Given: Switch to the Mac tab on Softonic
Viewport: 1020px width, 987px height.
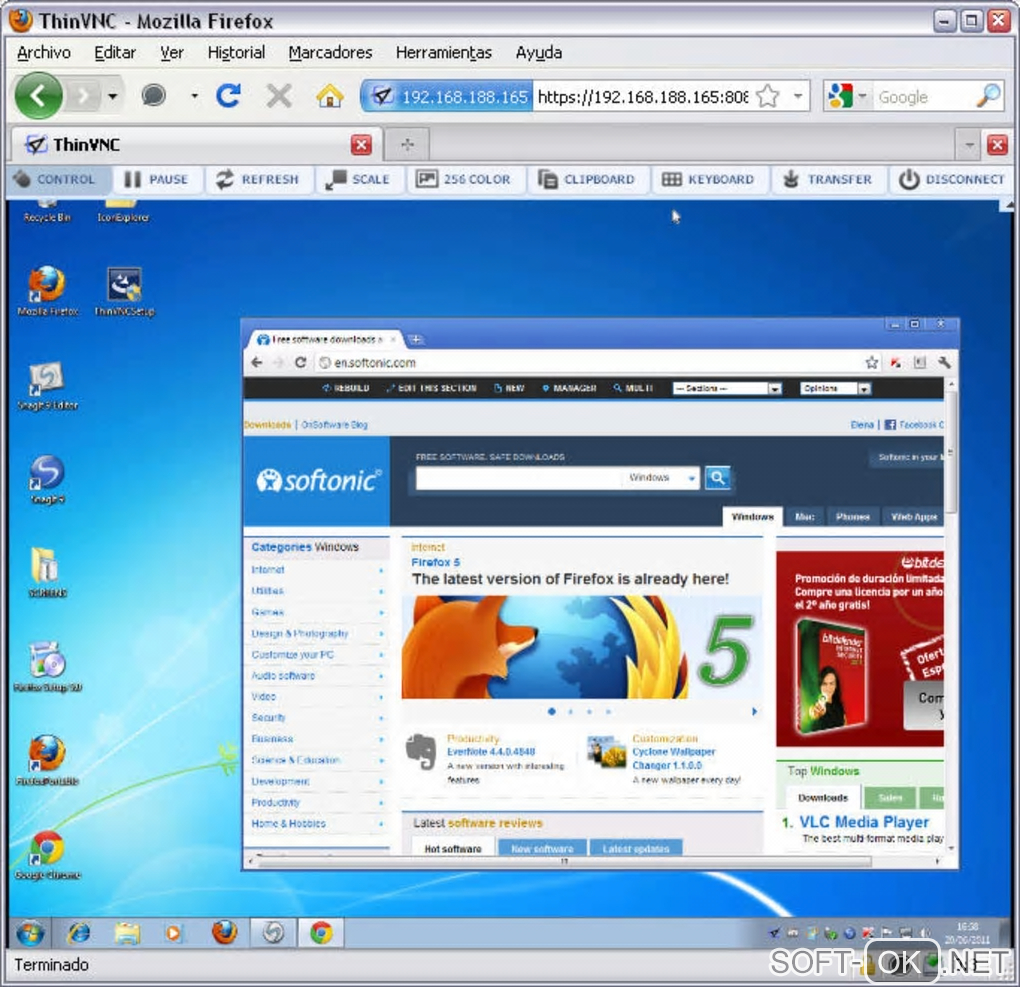Looking at the screenshot, I should (x=805, y=517).
